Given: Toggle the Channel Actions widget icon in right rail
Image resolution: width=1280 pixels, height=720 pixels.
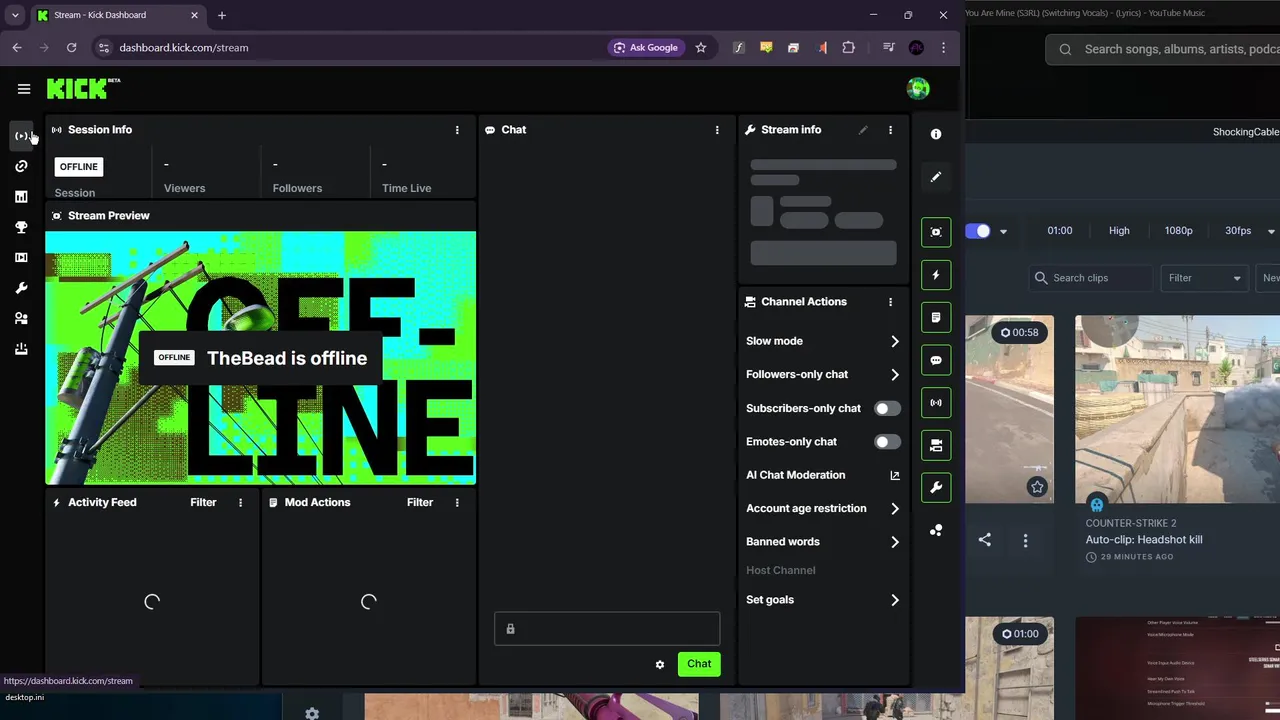Looking at the screenshot, I should 936,445.
